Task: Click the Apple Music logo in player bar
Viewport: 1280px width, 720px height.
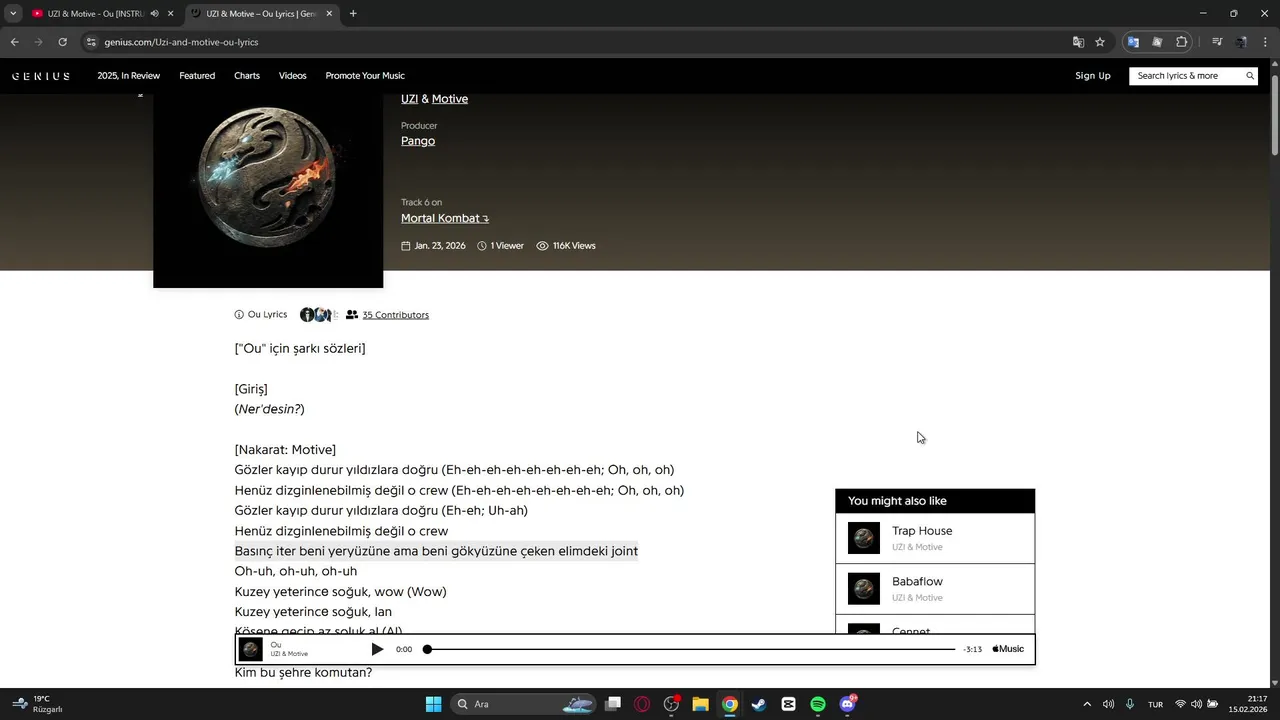Action: (1008, 649)
